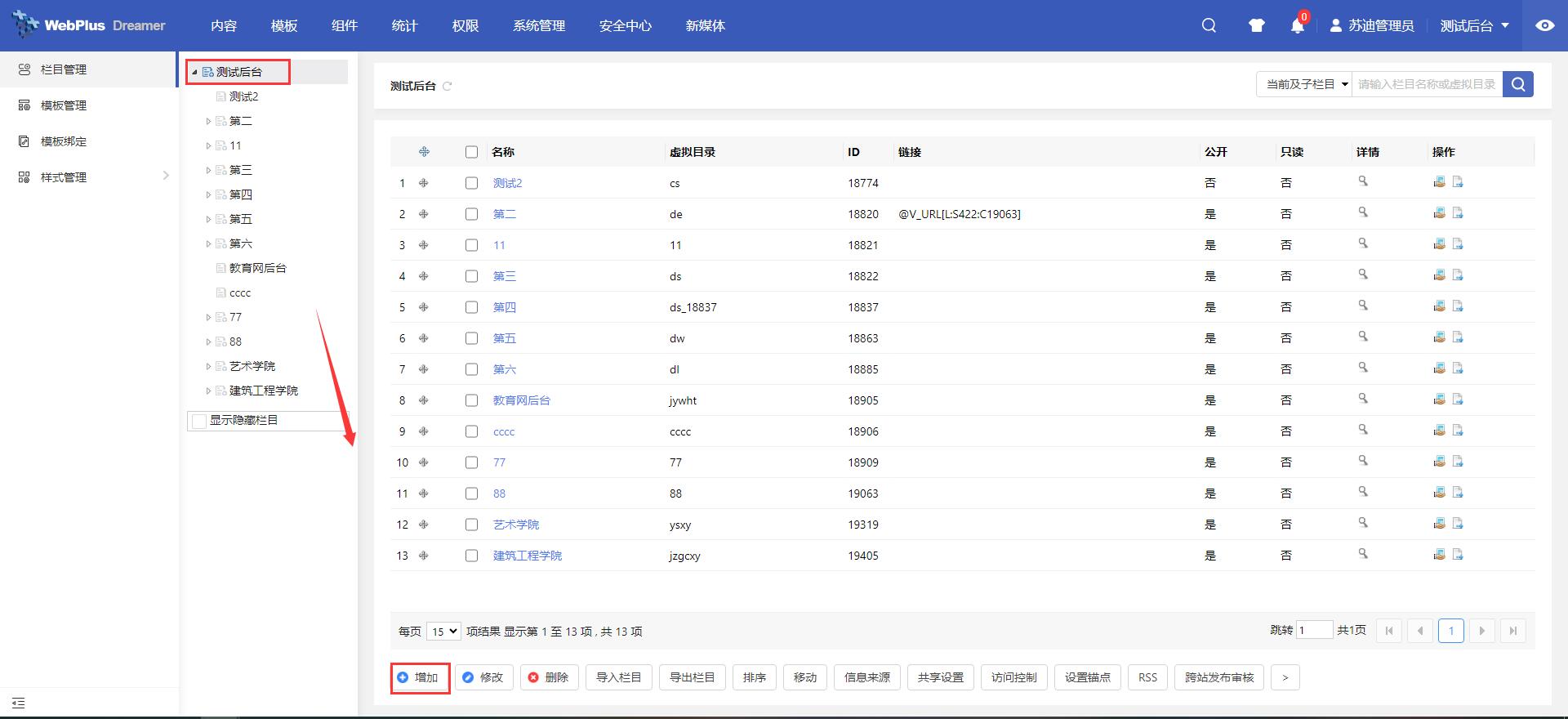Click second operation icon for 第五
1568x719 pixels.
pos(1458,337)
